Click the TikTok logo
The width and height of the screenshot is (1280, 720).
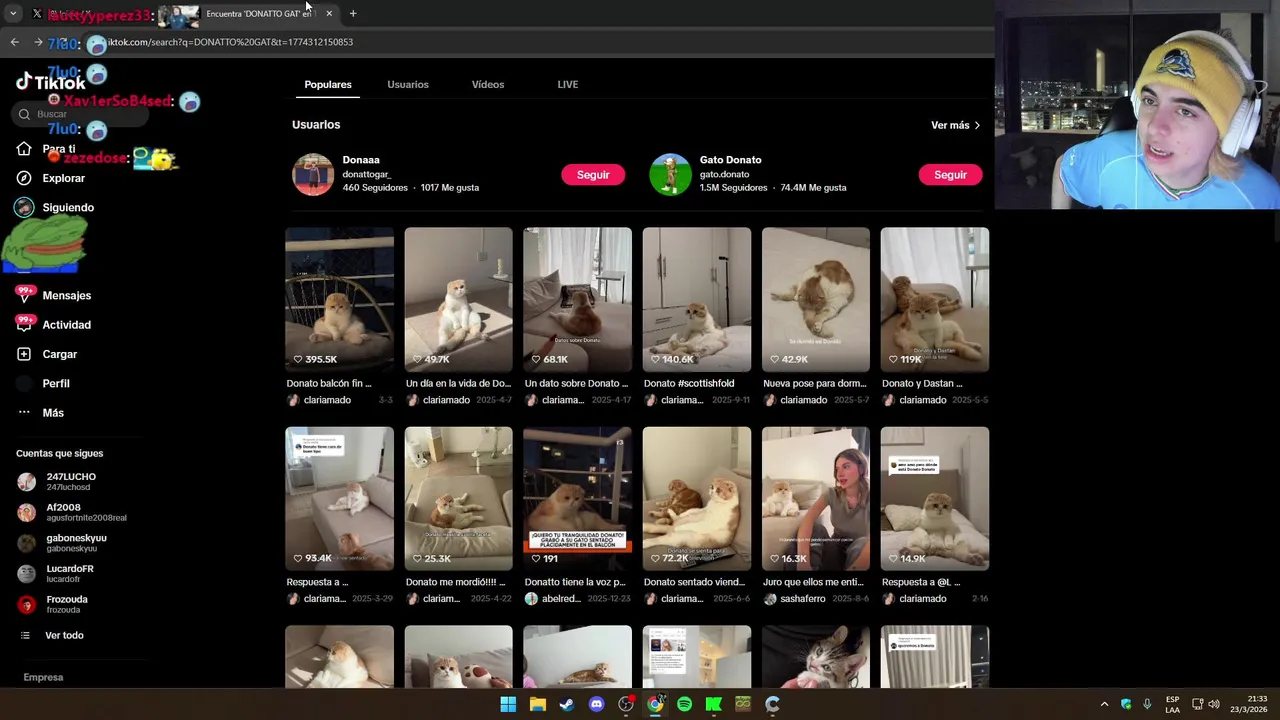(50, 82)
